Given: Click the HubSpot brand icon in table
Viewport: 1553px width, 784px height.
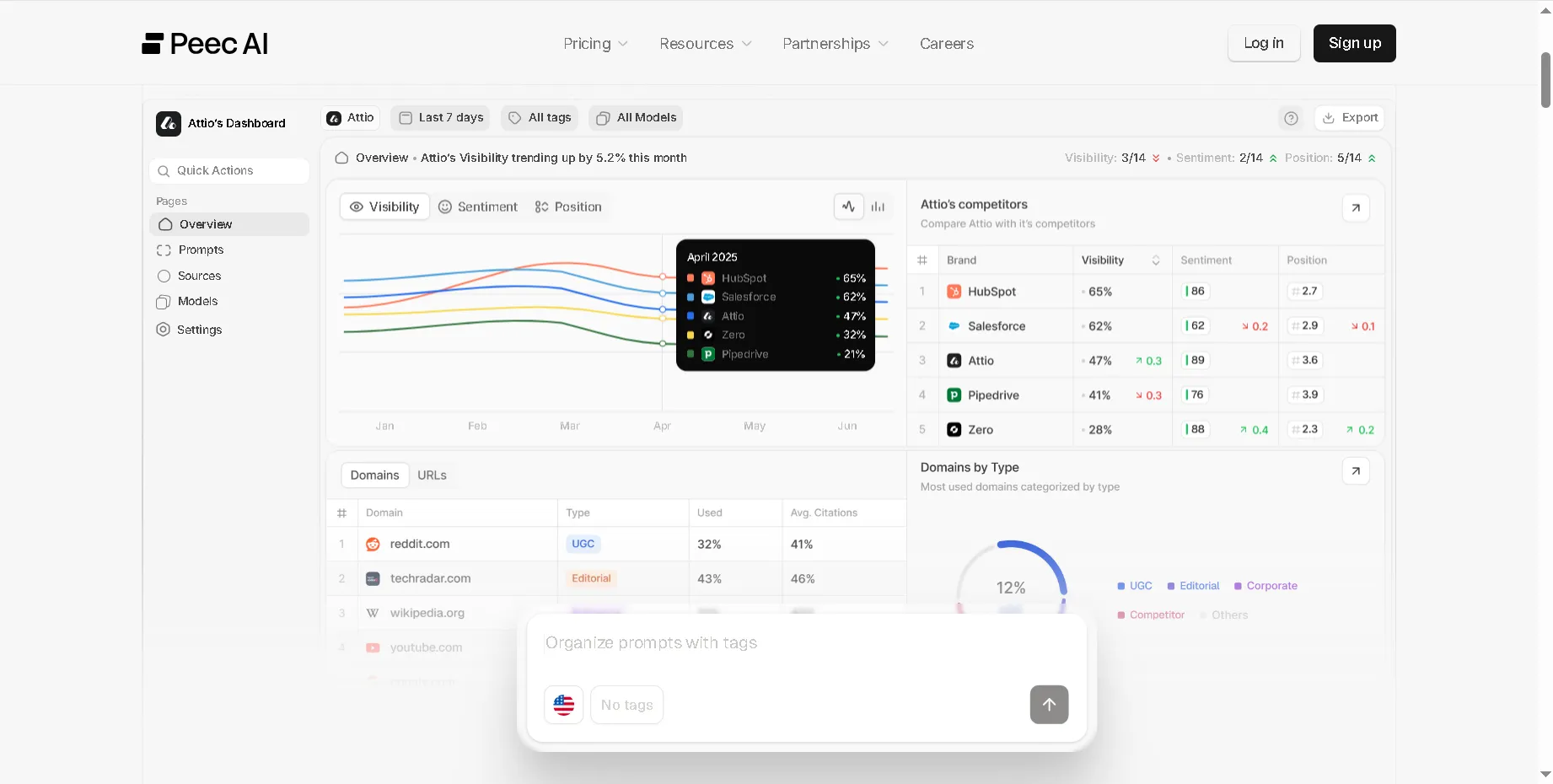Looking at the screenshot, I should click(x=954, y=292).
